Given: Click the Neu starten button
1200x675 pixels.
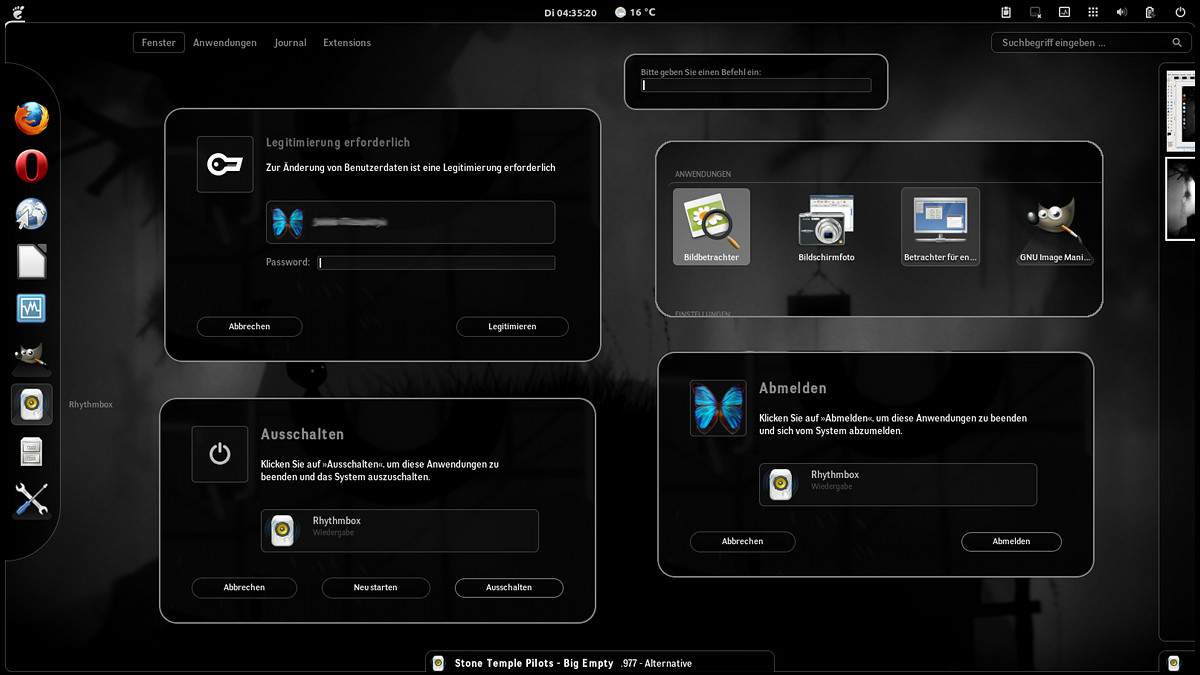Looking at the screenshot, I should click(376, 587).
